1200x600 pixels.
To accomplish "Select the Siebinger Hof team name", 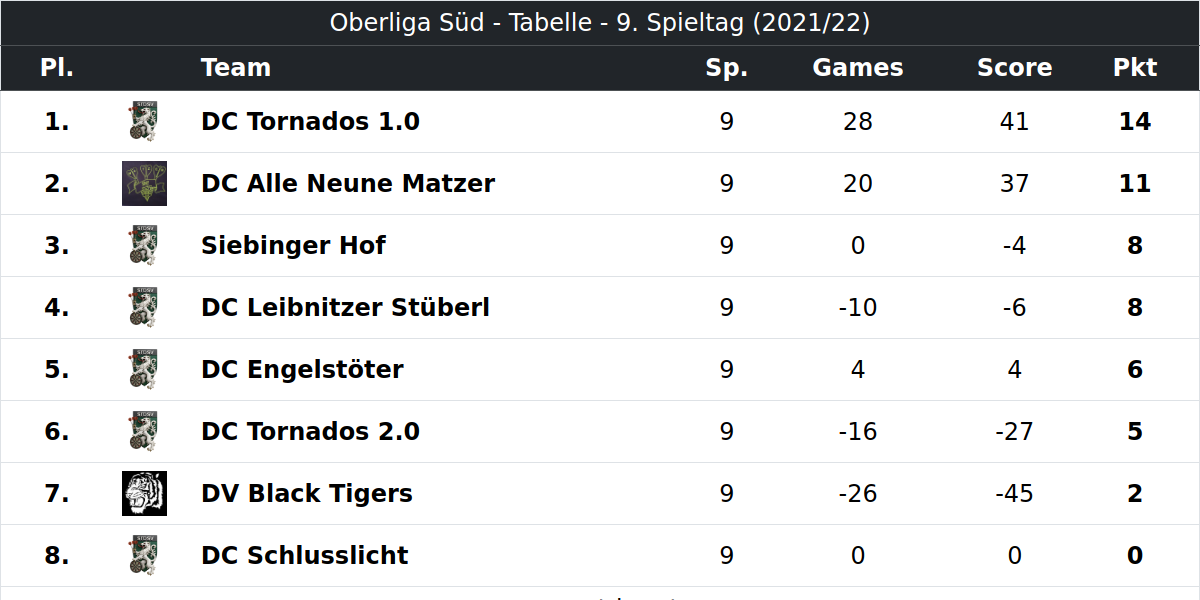I will pos(293,246).
